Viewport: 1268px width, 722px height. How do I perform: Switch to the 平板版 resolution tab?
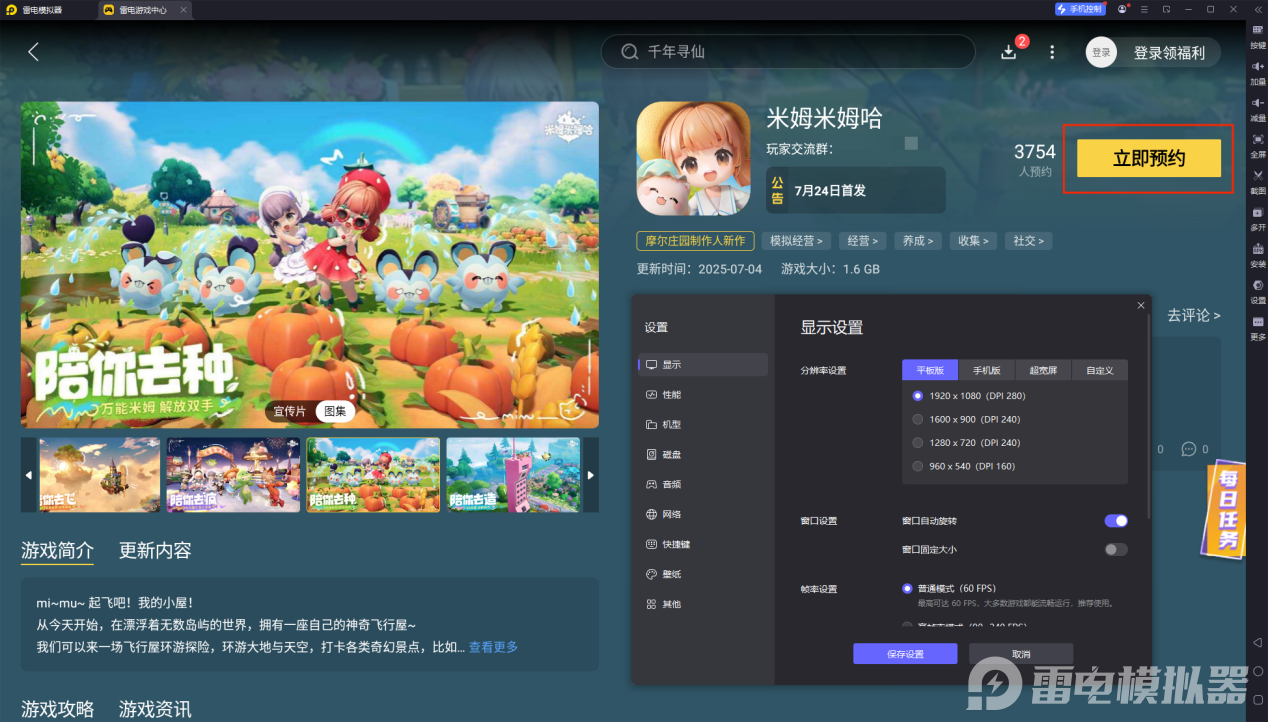tap(930, 370)
